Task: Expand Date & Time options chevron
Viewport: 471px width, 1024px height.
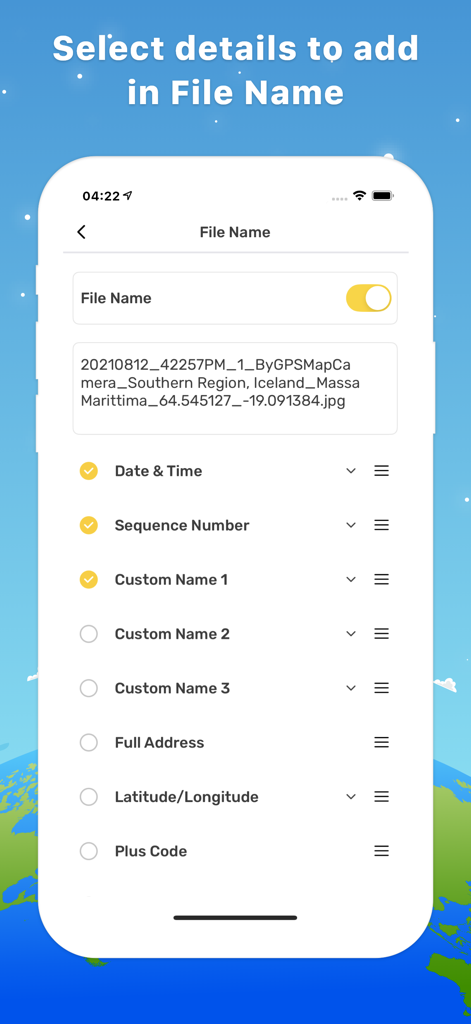Action: (351, 471)
